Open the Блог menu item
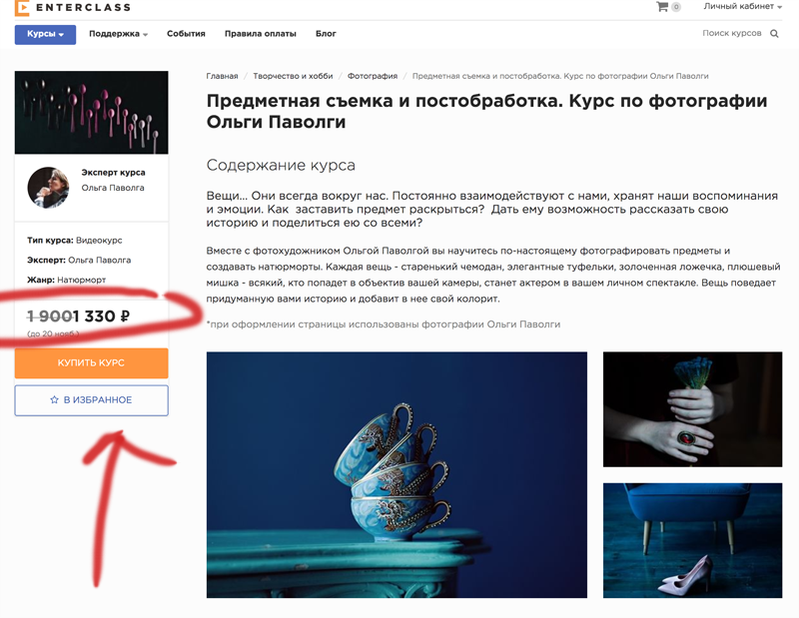 click(326, 34)
